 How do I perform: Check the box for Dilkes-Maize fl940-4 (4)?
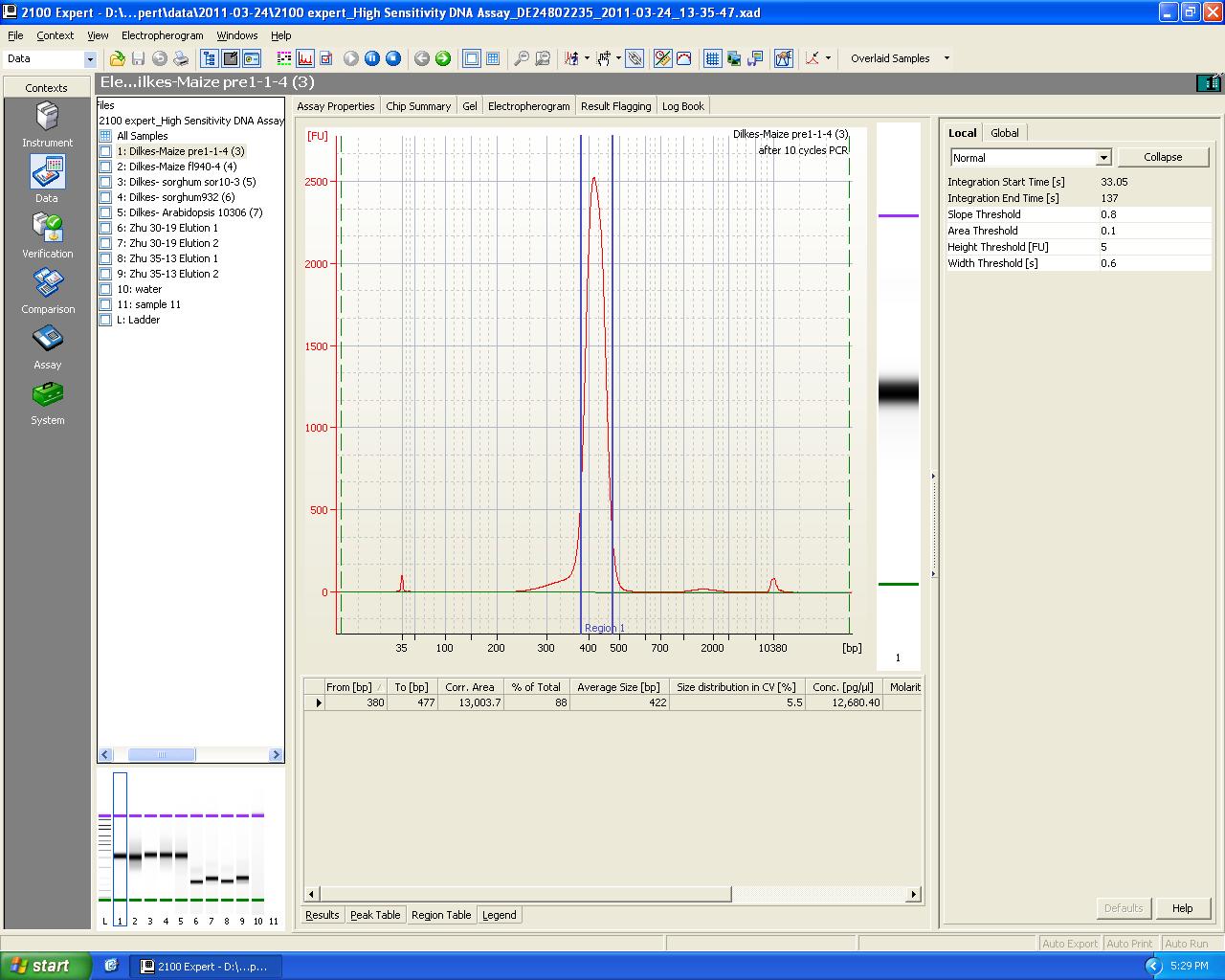pos(105,167)
